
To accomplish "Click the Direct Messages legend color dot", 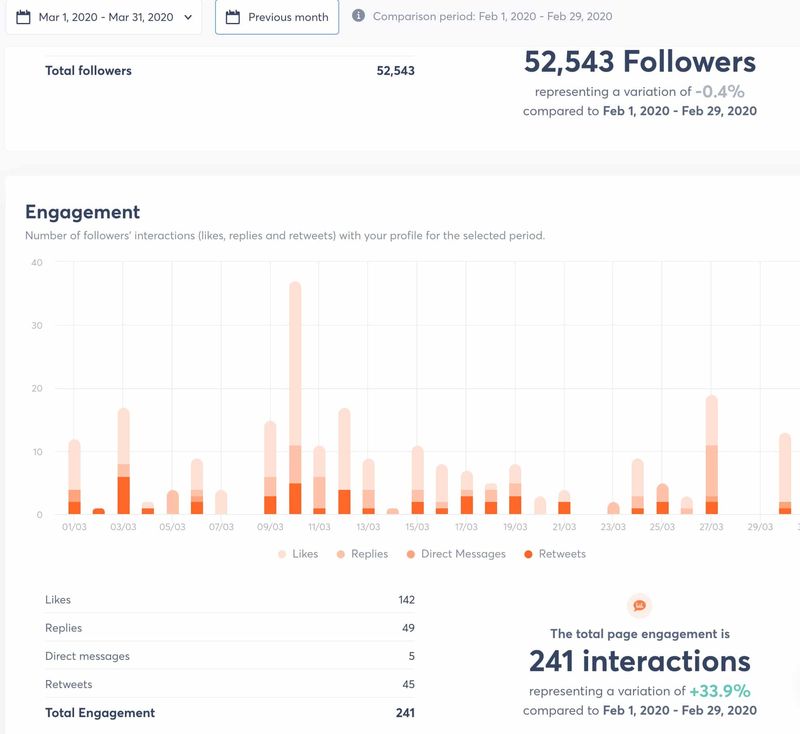I will [x=411, y=554].
